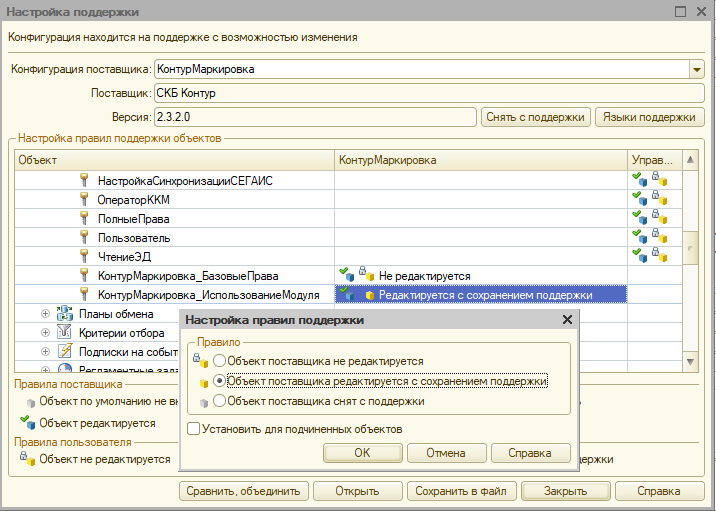The width and height of the screenshot is (716, 511).
Task: Click support status icons in ОператорККМ row
Action: 650,199
